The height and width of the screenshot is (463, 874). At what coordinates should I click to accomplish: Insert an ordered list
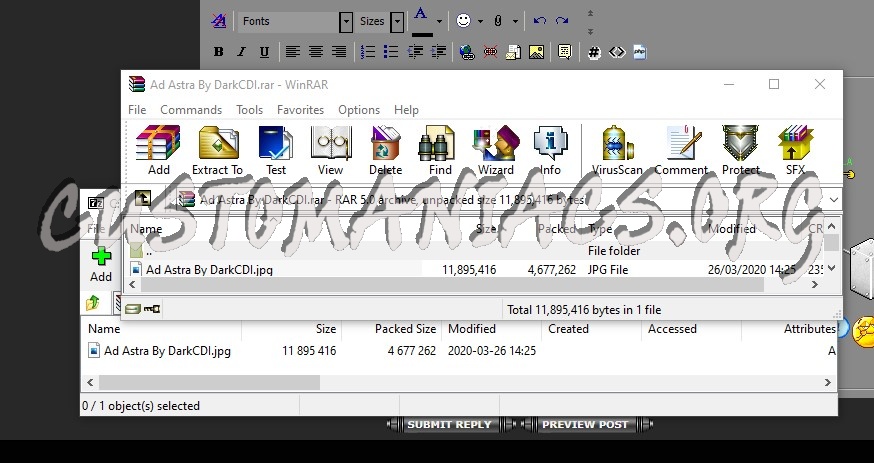(x=368, y=52)
